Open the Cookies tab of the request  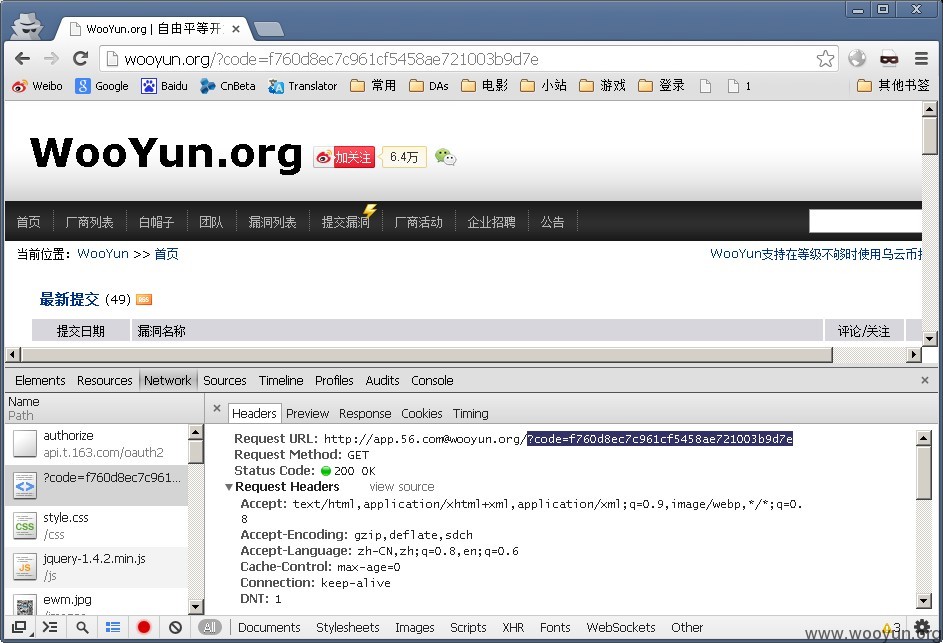422,414
